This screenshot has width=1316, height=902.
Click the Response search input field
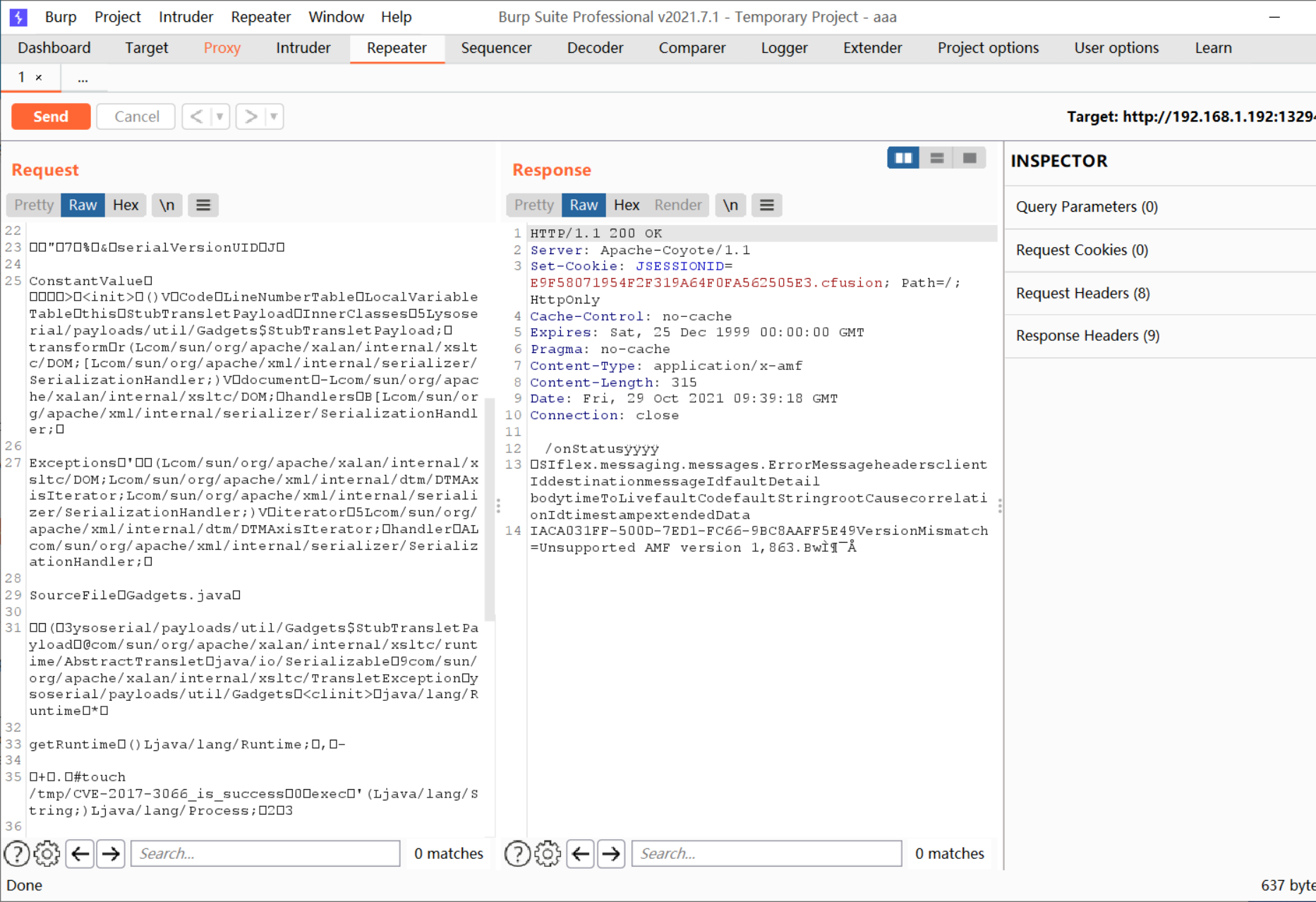pos(766,854)
